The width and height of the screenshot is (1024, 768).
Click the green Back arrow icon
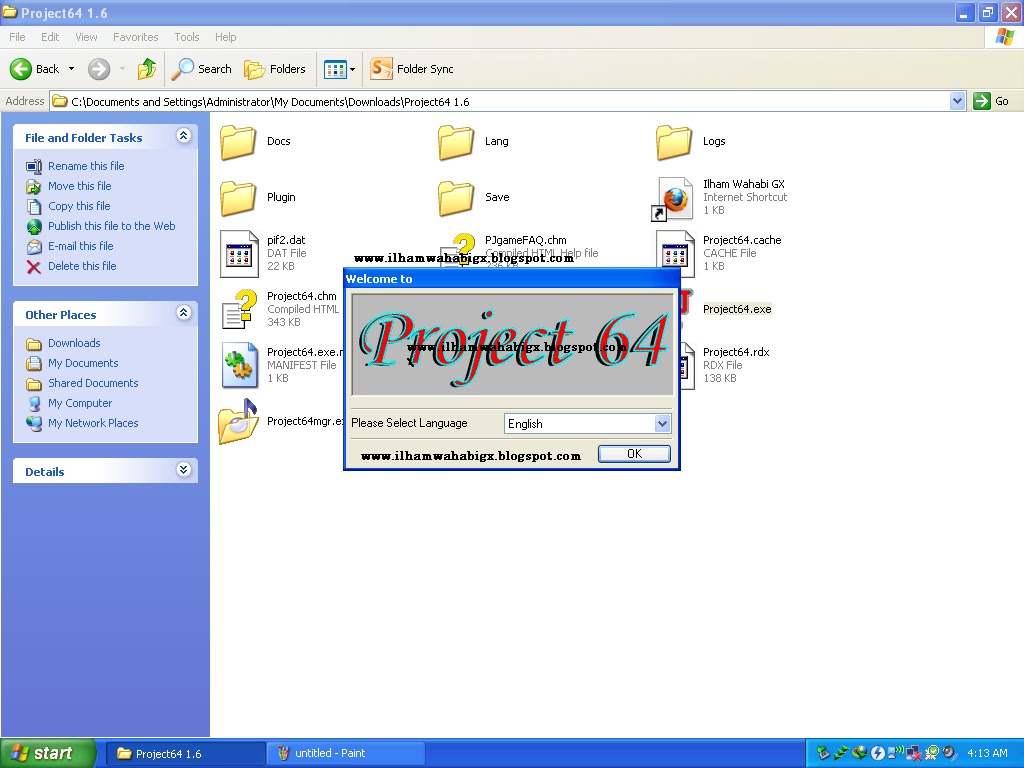(x=20, y=69)
